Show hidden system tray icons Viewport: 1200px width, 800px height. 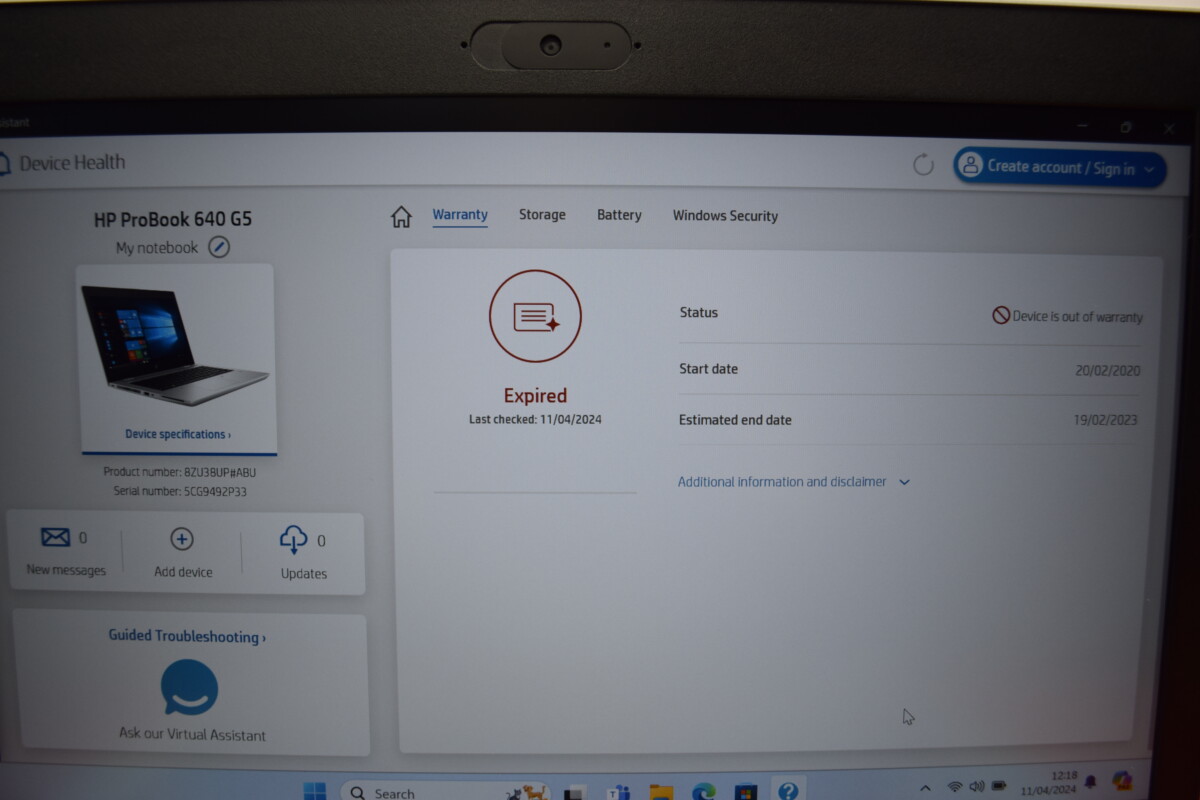click(x=925, y=788)
